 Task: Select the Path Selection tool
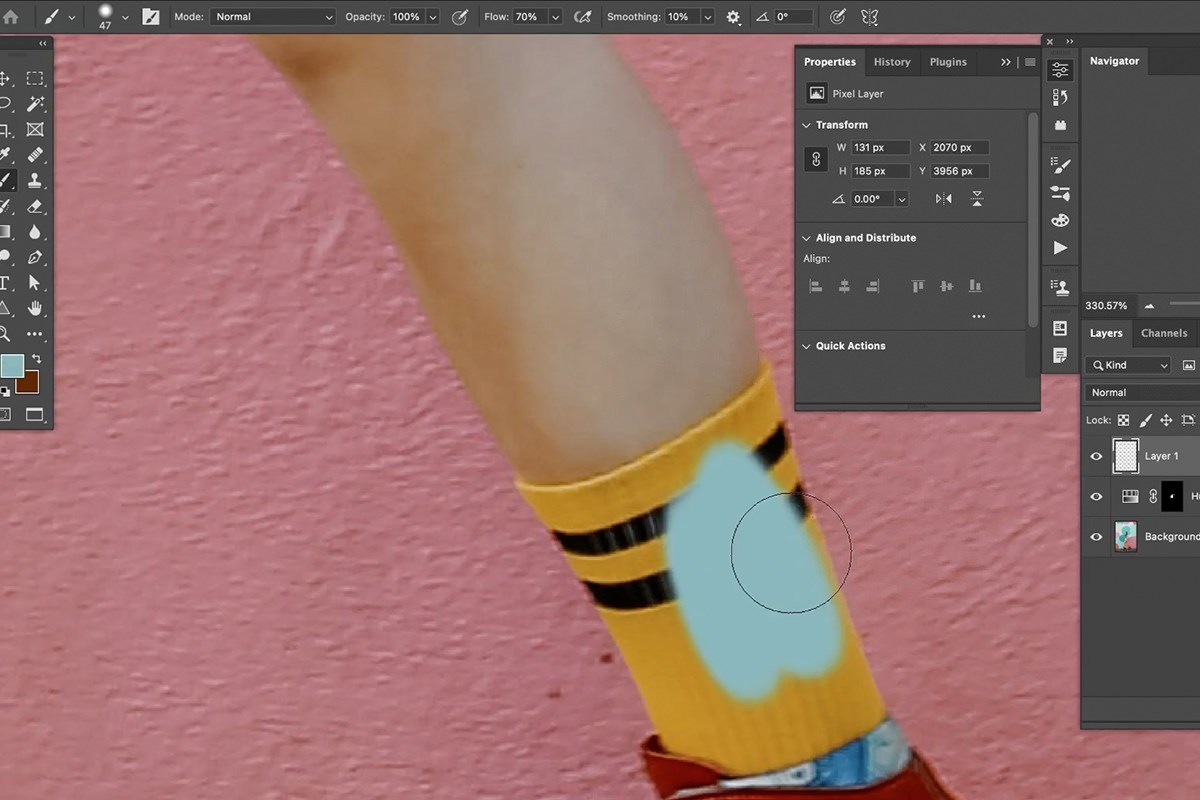point(35,283)
